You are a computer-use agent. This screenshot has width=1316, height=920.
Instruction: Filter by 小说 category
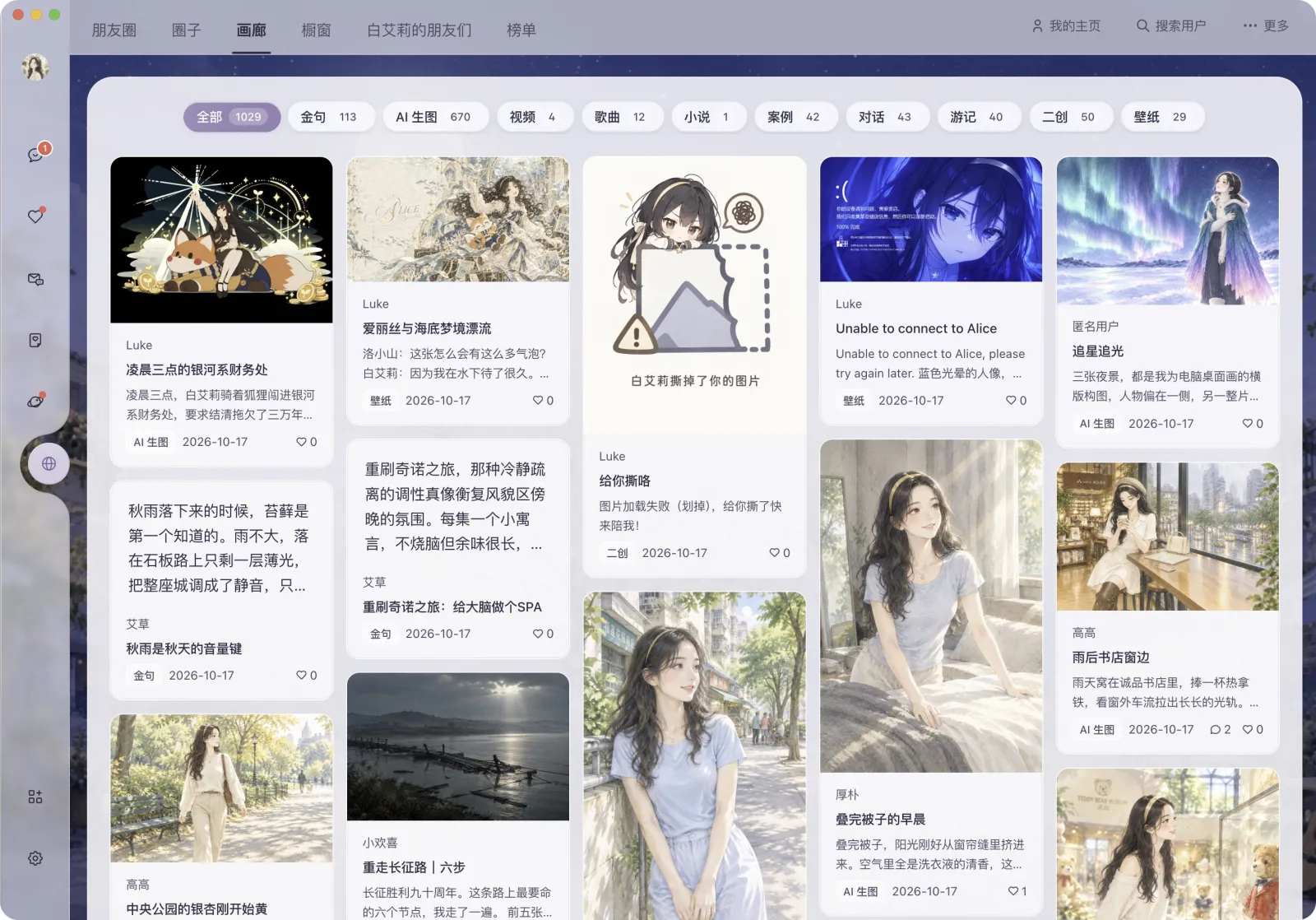pos(708,117)
